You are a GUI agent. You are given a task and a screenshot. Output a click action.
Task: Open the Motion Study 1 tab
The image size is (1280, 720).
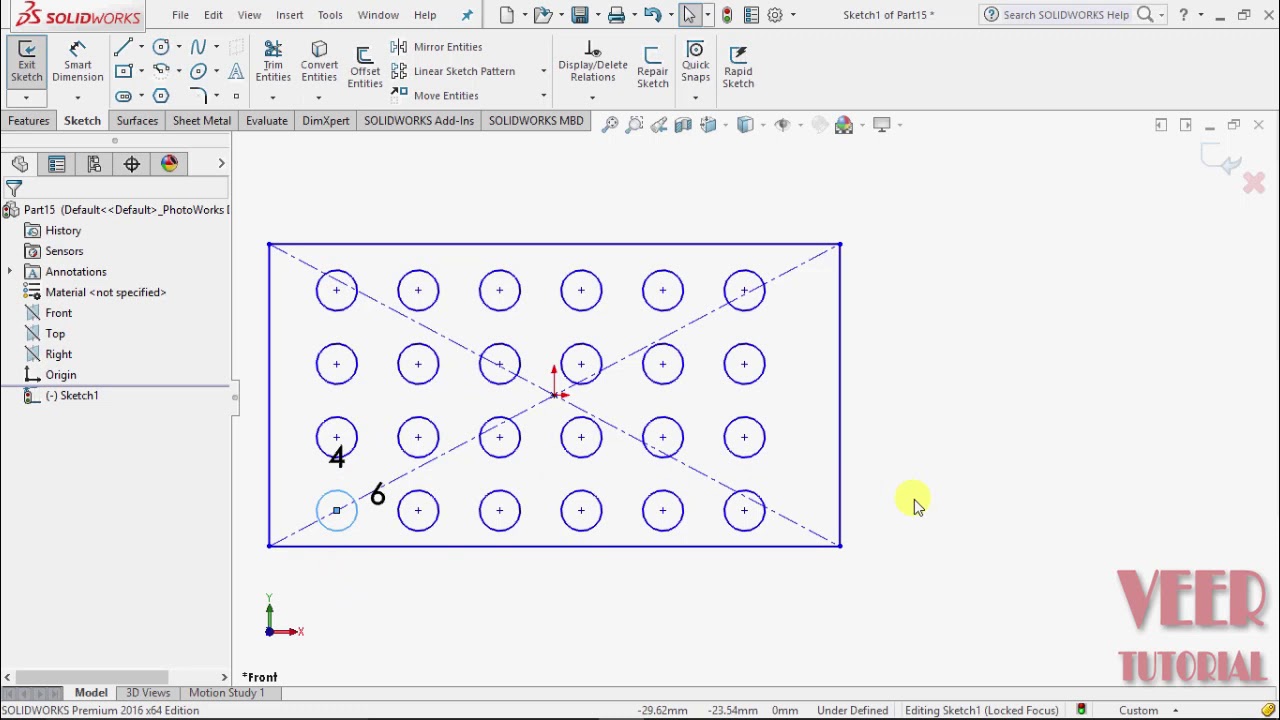[x=227, y=693]
